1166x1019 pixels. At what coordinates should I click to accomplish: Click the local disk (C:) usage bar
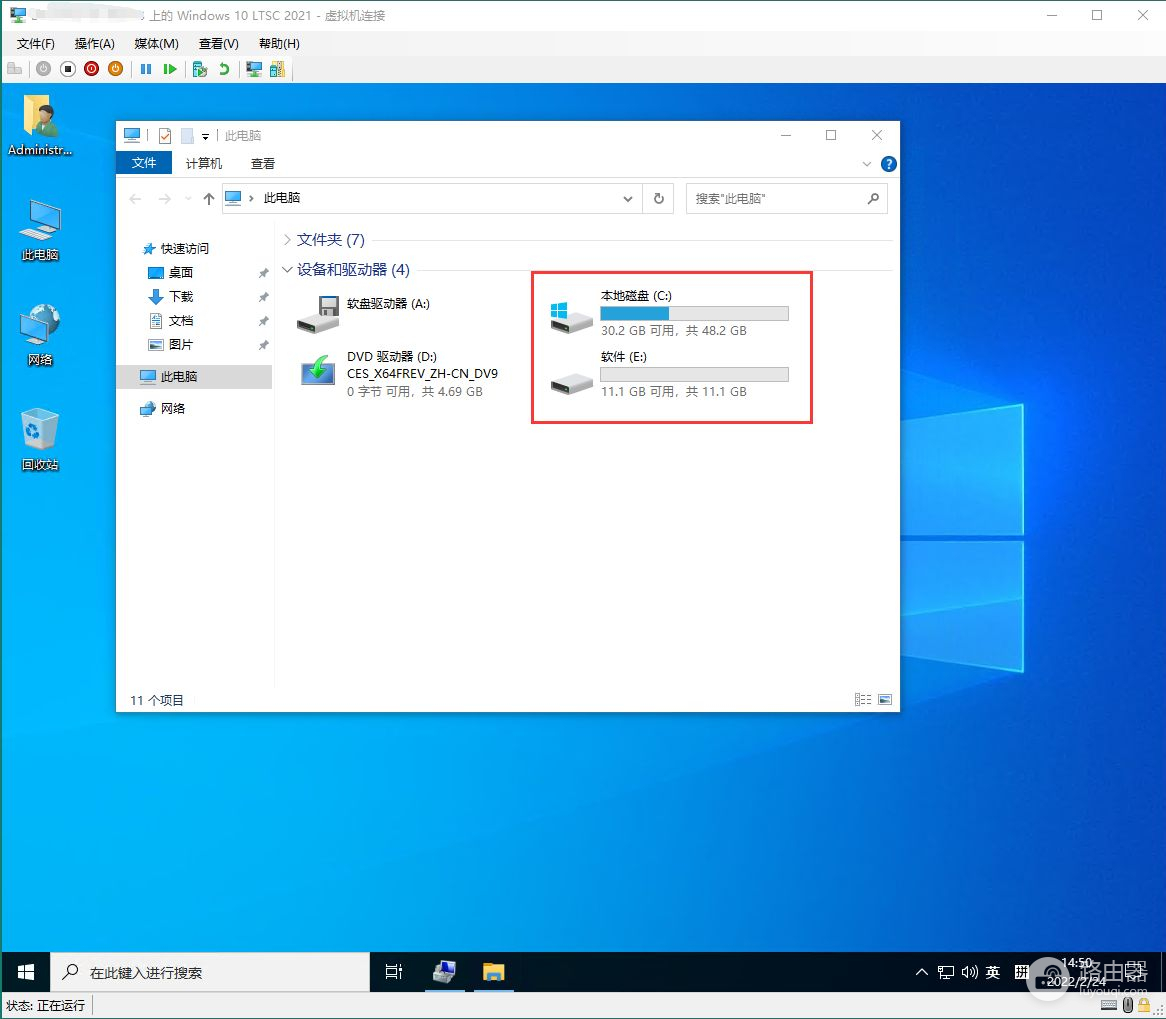[x=694, y=314]
